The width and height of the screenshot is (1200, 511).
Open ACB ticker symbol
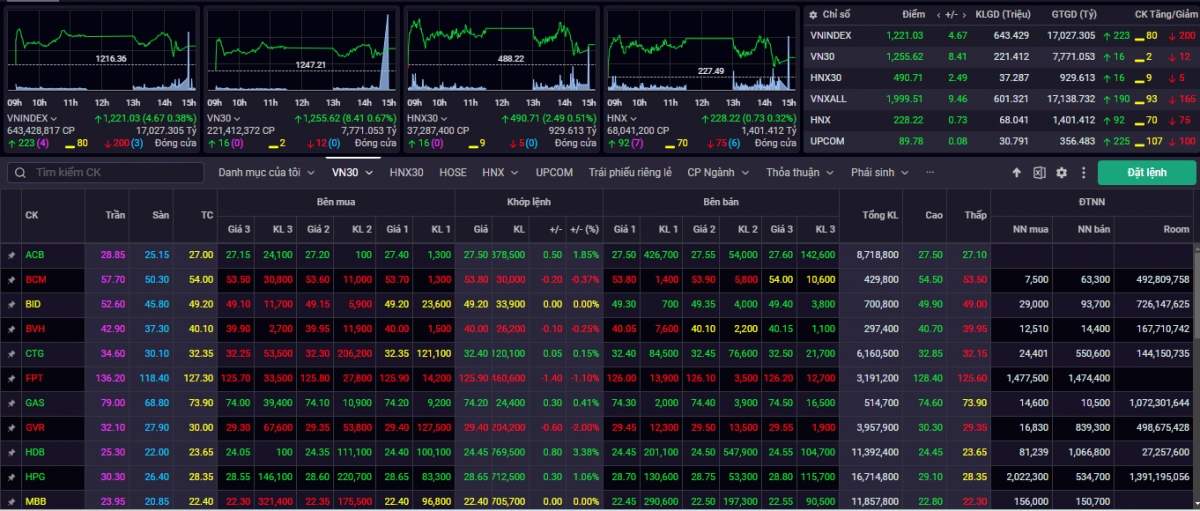point(35,255)
